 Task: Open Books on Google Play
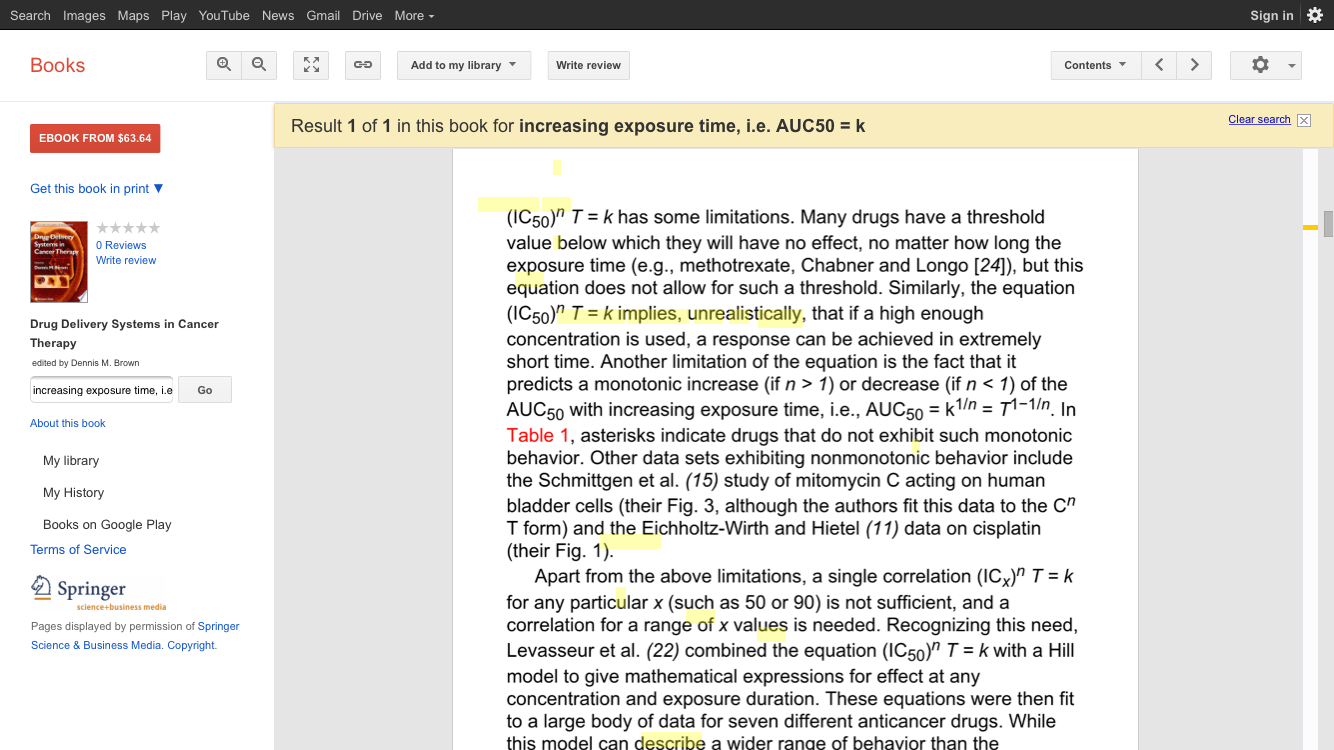tap(107, 525)
